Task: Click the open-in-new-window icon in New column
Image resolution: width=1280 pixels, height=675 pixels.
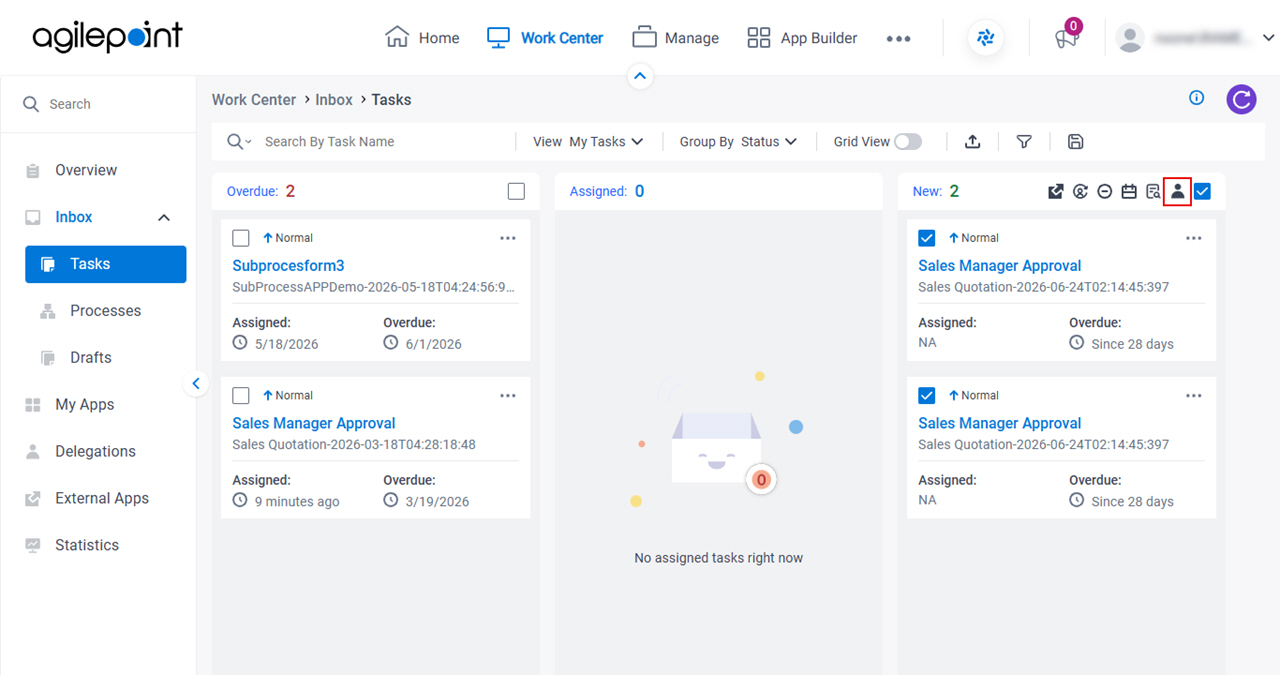Action: (1055, 191)
